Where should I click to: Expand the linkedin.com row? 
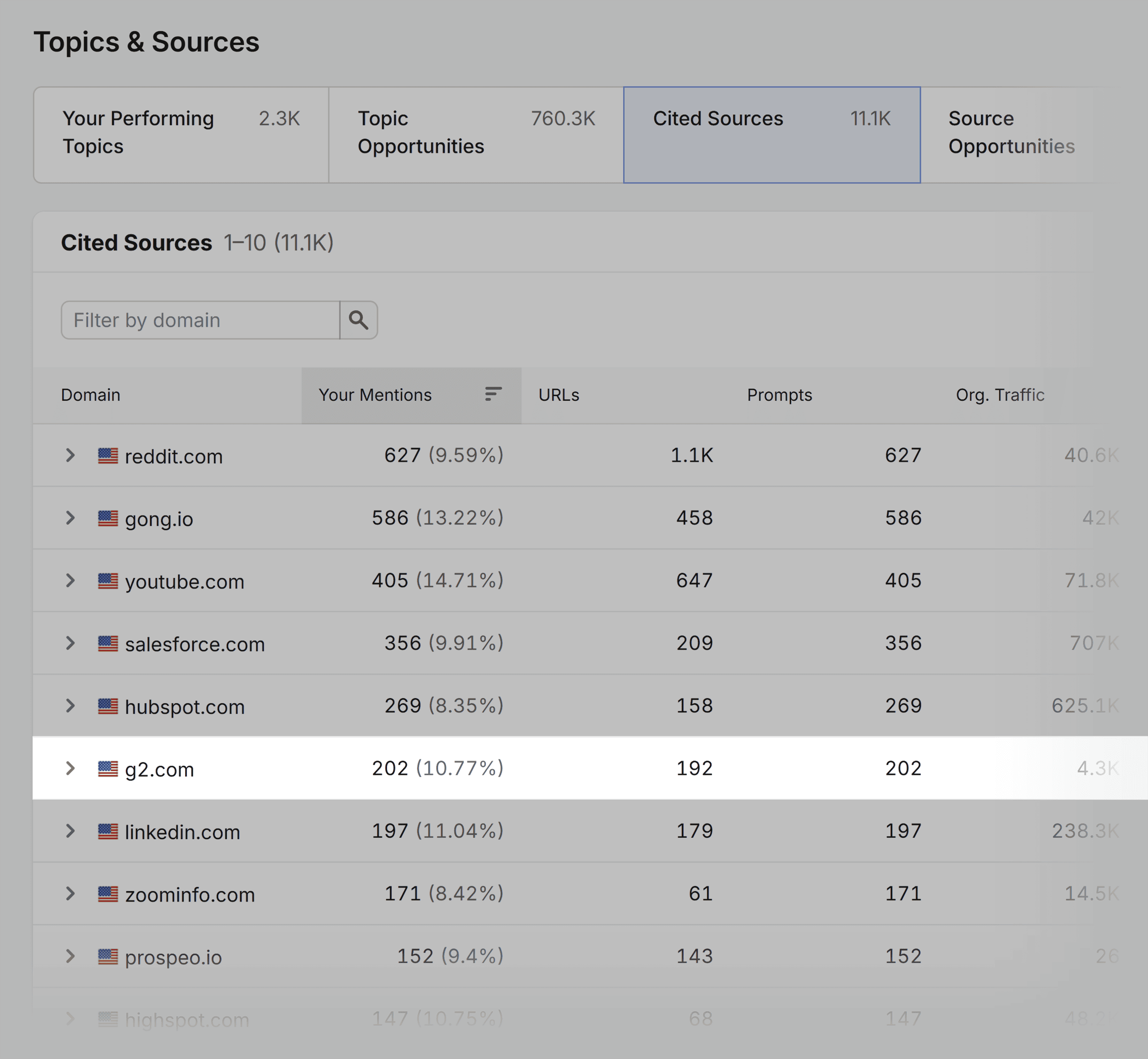tap(70, 830)
